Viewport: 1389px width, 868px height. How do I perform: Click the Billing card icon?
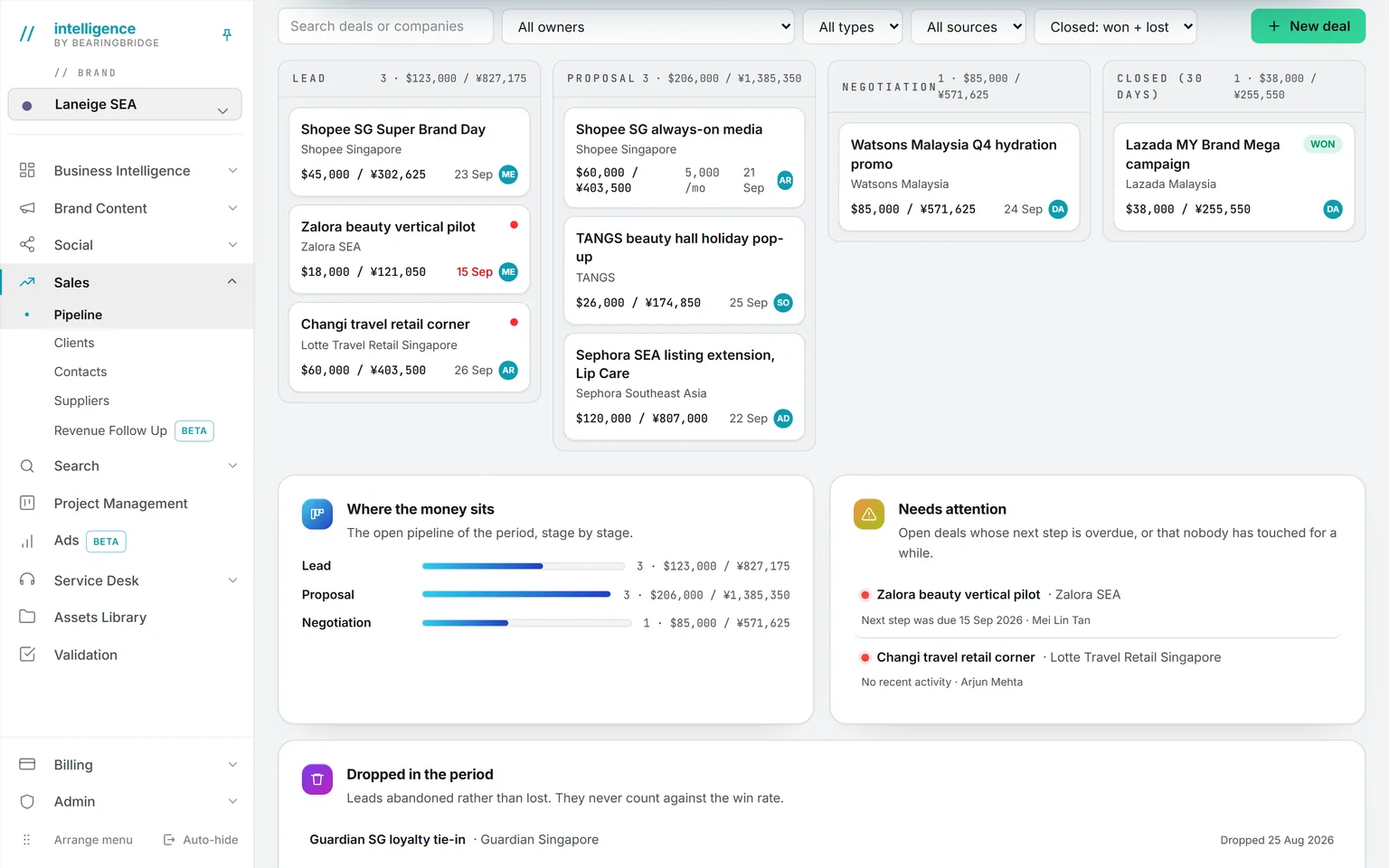click(x=27, y=764)
